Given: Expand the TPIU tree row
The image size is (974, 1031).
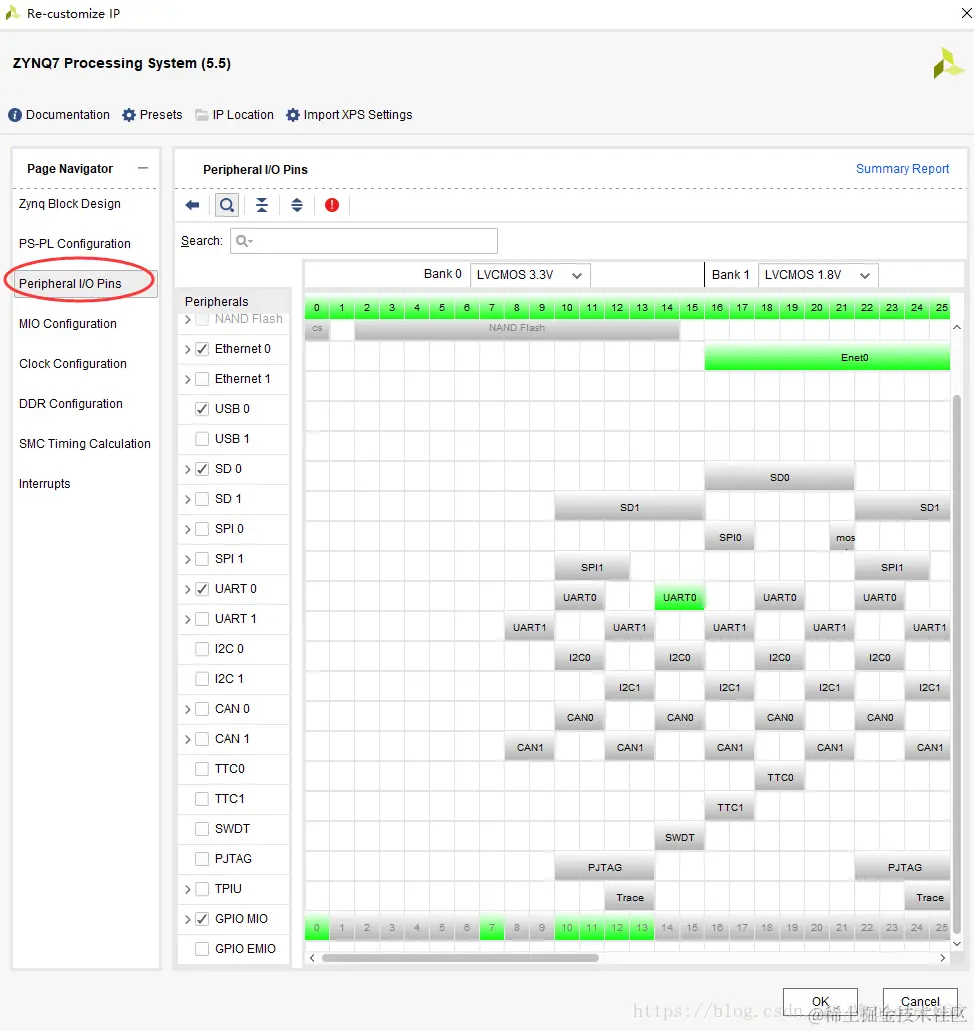Looking at the screenshot, I should pyautogui.click(x=187, y=889).
